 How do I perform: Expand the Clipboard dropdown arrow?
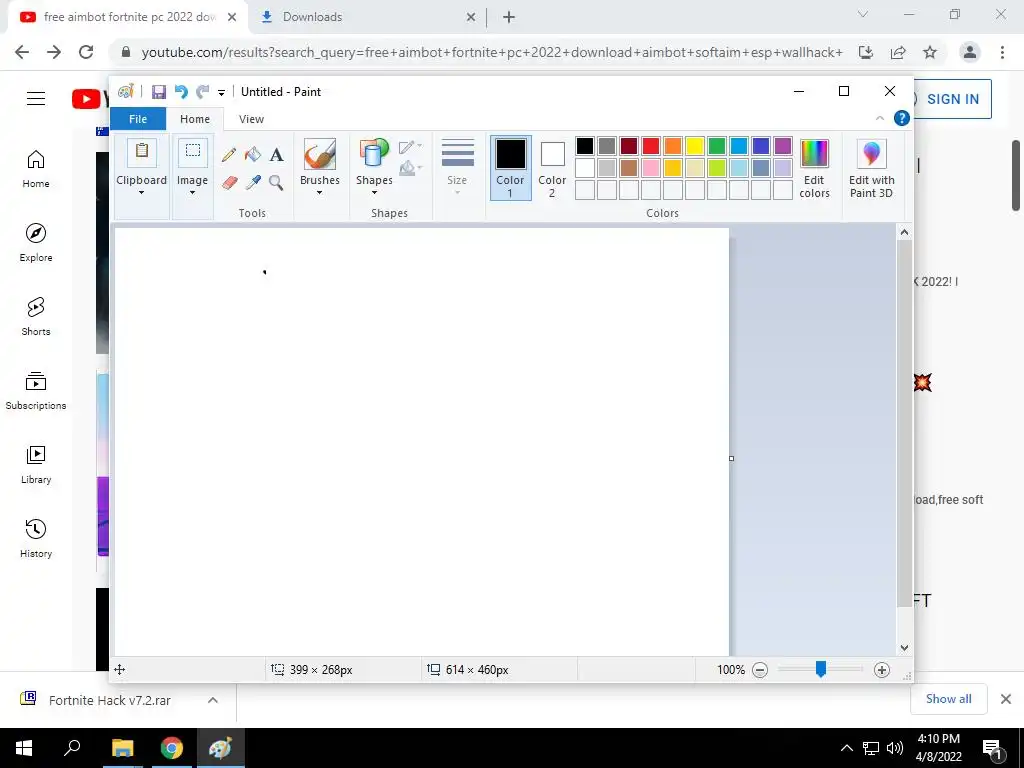[141, 193]
